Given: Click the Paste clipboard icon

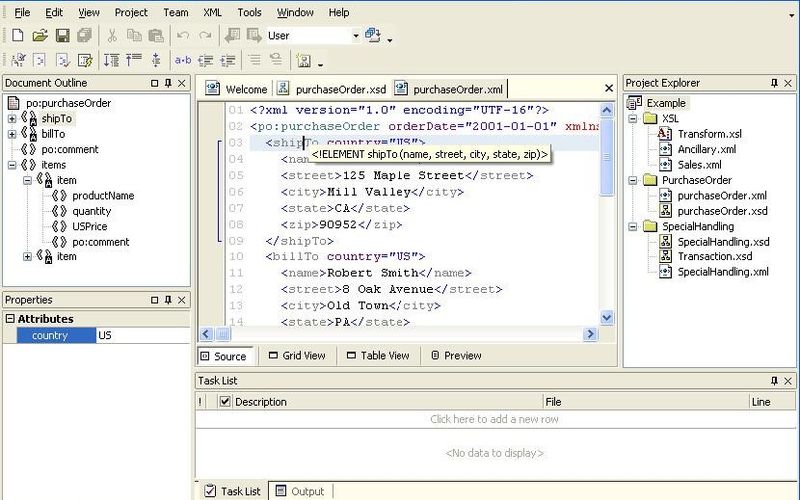Looking at the screenshot, I should pyautogui.click(x=156, y=35).
